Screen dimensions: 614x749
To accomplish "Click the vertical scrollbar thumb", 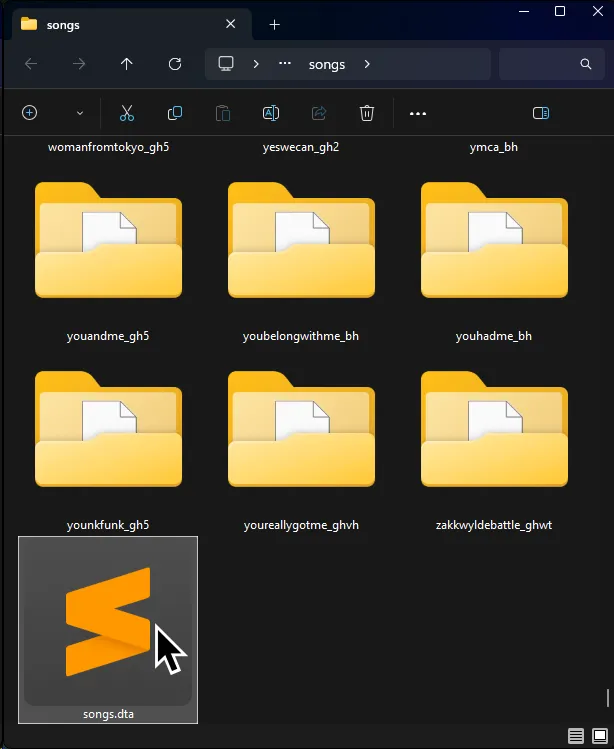I will [608, 698].
